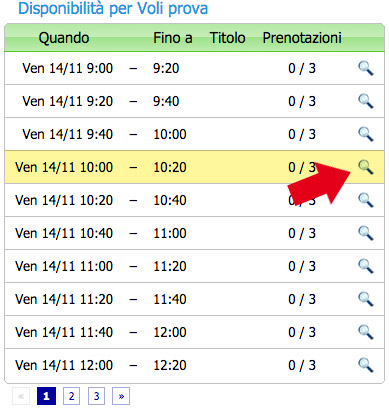Go to page 3
This screenshot has height=411, width=389.
pyautogui.click(x=96, y=396)
